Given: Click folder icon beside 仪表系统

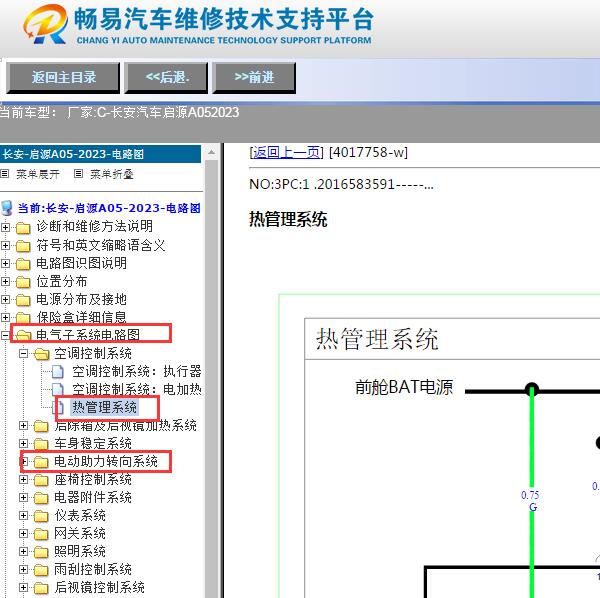Looking at the screenshot, I should [41, 516].
